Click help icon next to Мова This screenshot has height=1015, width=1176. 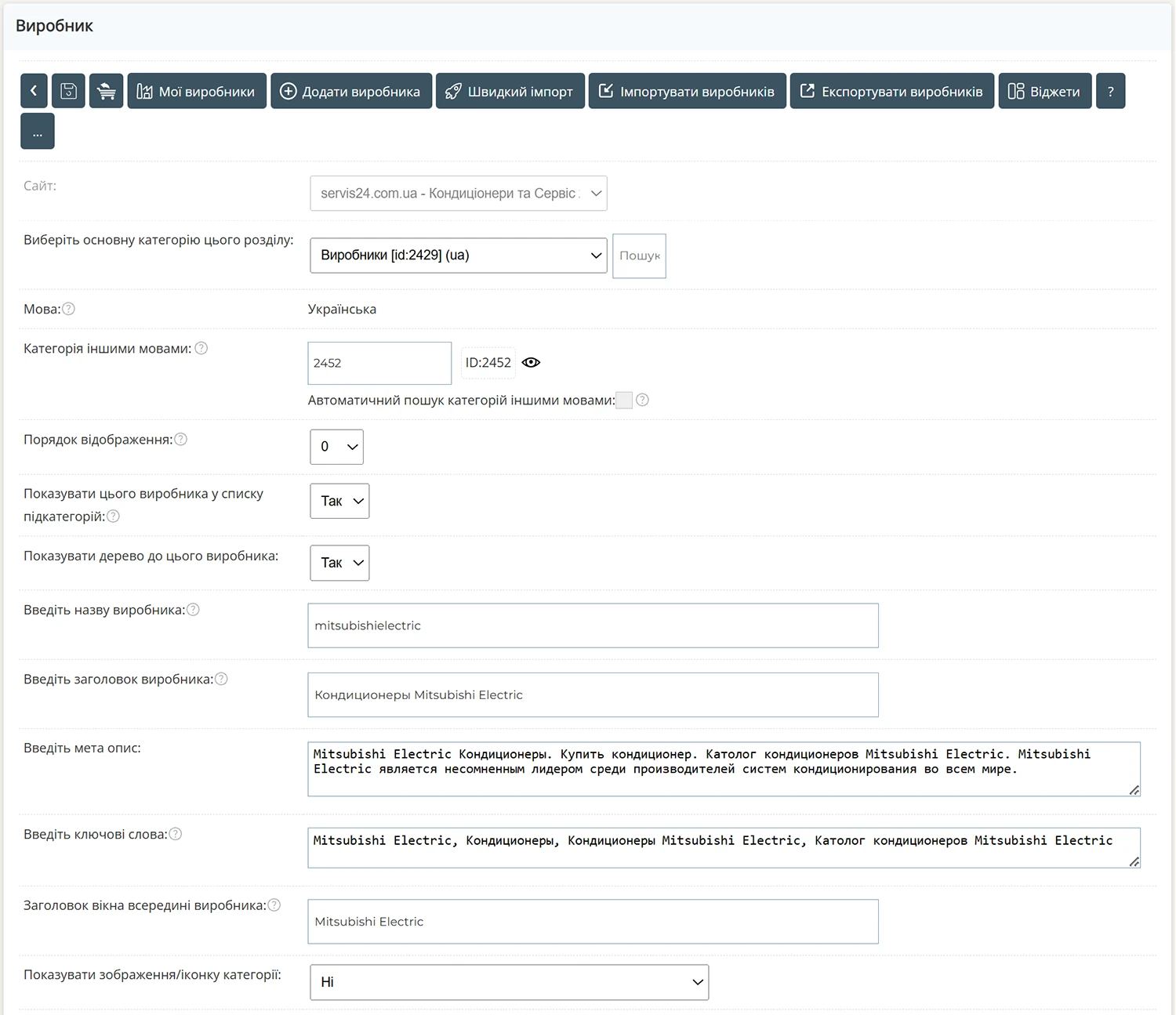click(69, 309)
